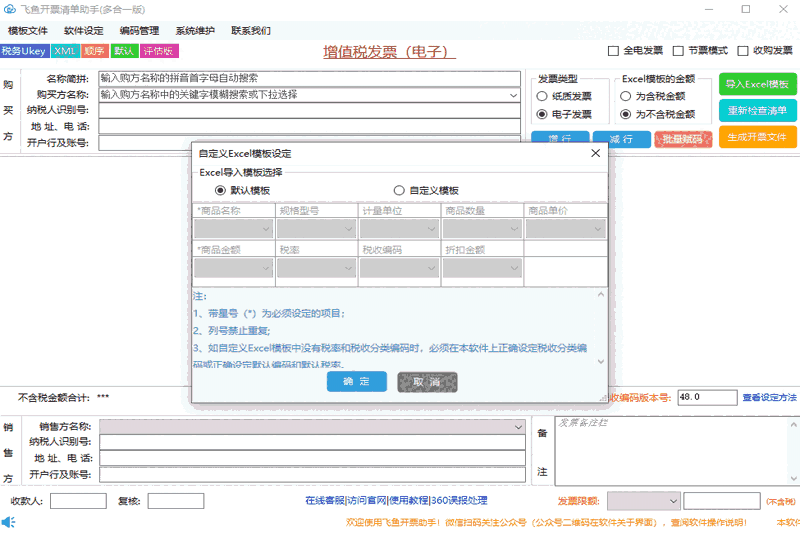
Task: Select the 为含税金额 radio button
Action: click(x=626, y=96)
